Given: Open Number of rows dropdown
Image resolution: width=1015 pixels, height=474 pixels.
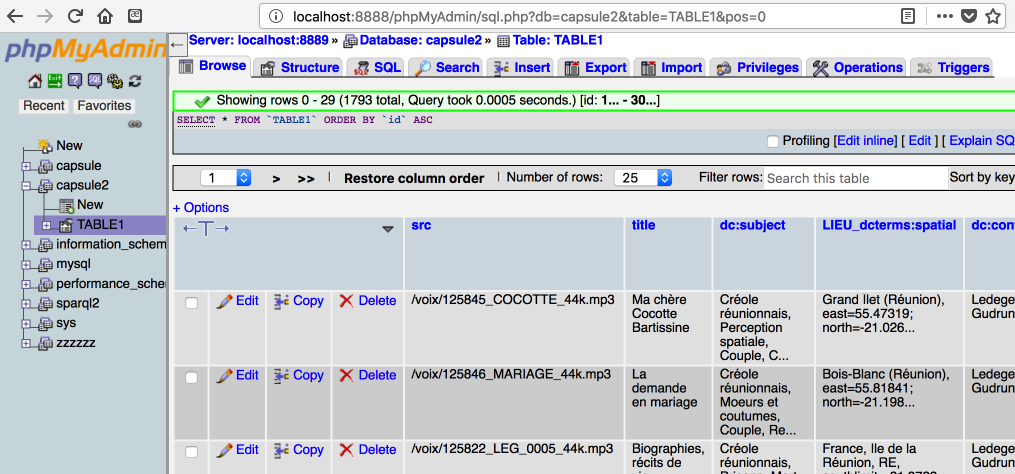Looking at the screenshot, I should pyautogui.click(x=643, y=178).
